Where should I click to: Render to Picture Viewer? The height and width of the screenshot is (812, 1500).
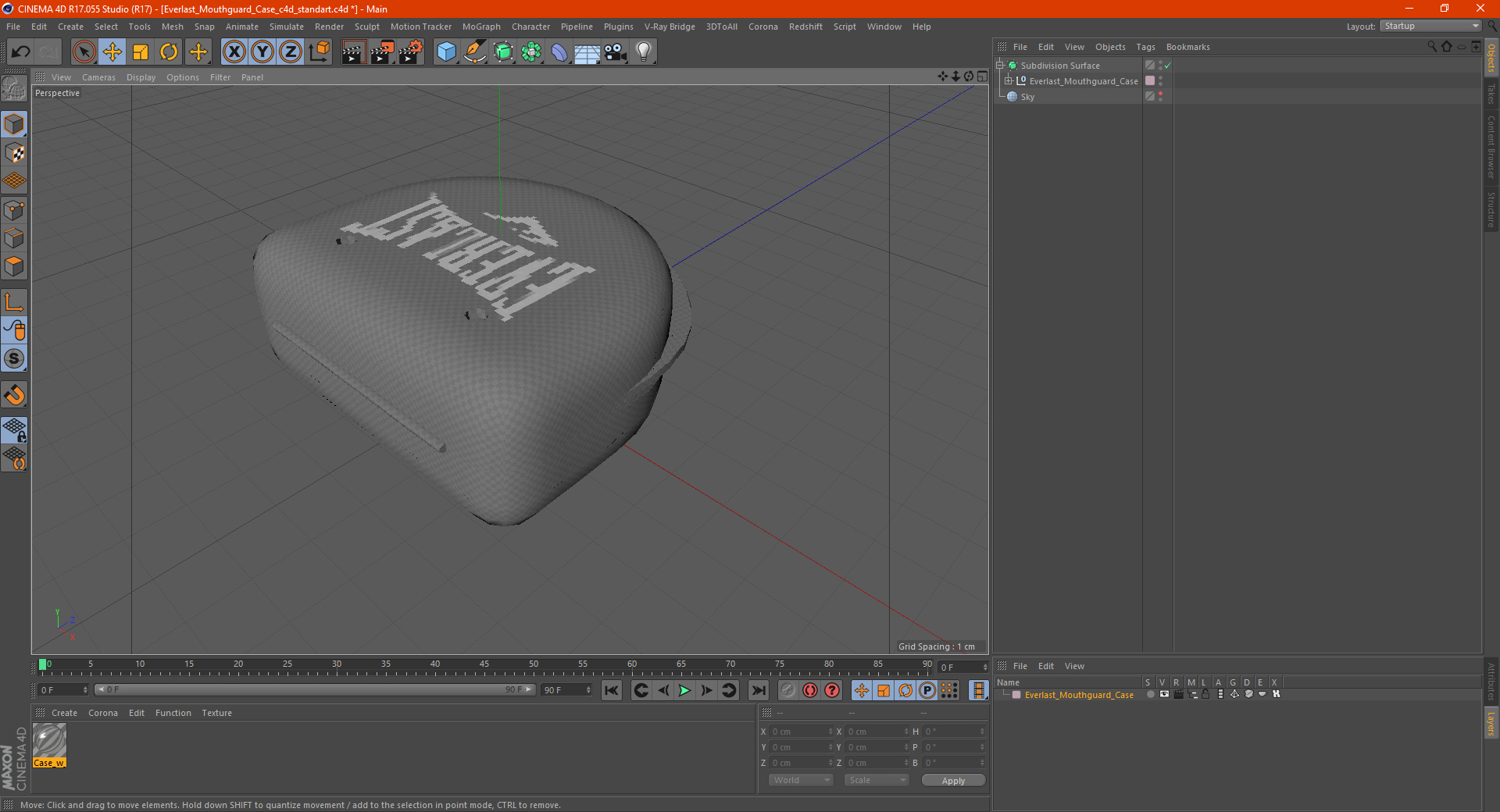382,52
